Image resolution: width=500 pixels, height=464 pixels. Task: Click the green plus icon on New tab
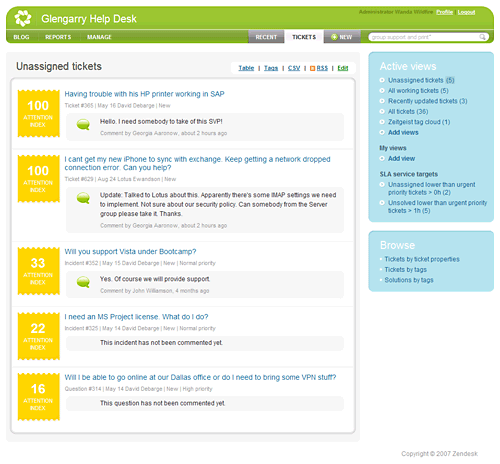click(334, 37)
